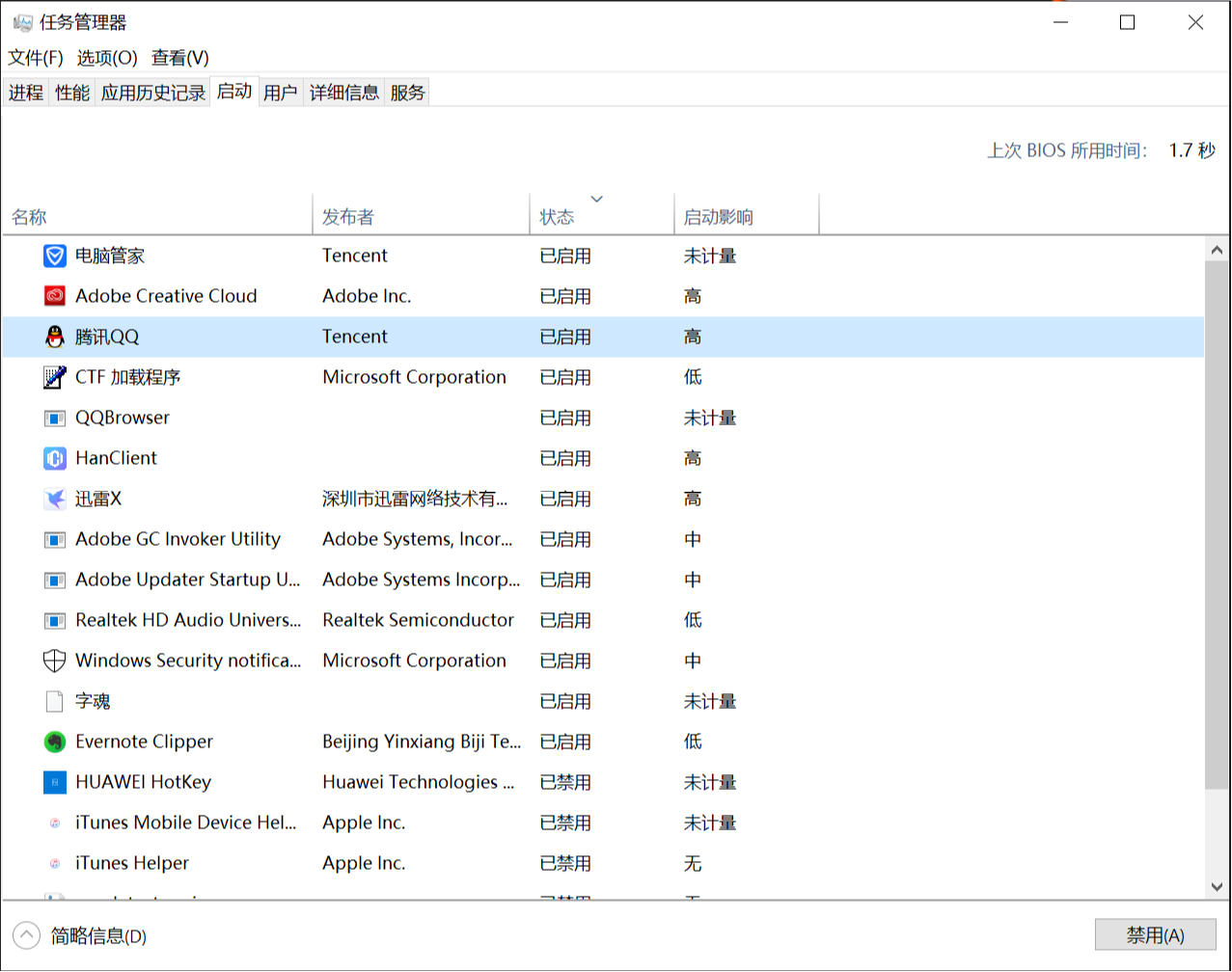Image resolution: width=1232 pixels, height=972 pixels.
Task: Open the 详细信息 tab
Action: point(343,93)
